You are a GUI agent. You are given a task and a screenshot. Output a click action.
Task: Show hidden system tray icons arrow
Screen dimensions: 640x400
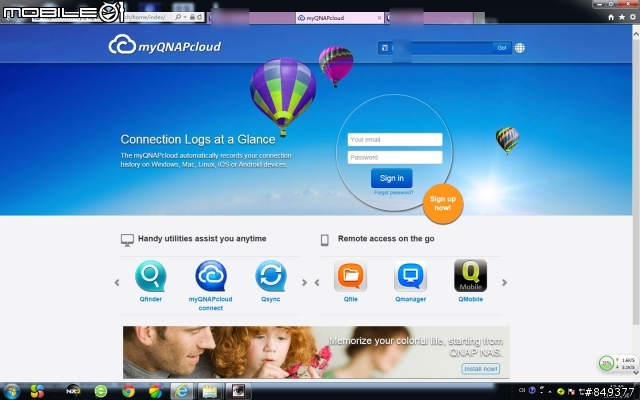[x=549, y=391]
